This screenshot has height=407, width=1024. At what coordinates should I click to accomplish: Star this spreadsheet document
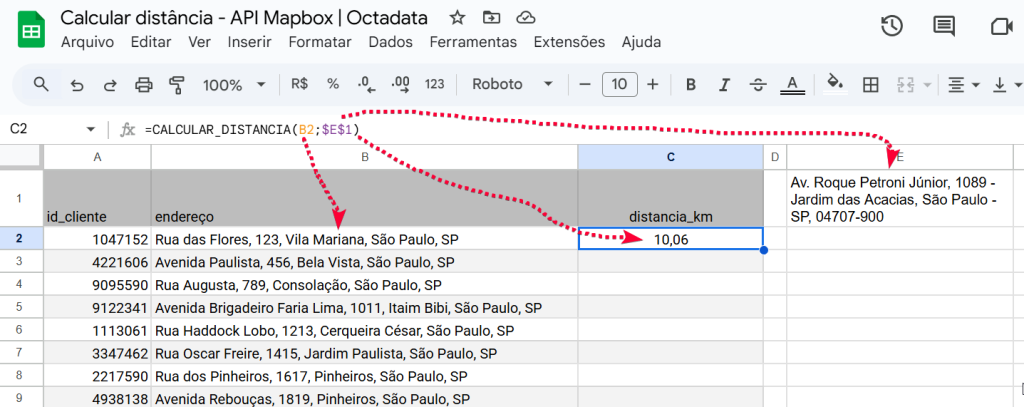457,18
